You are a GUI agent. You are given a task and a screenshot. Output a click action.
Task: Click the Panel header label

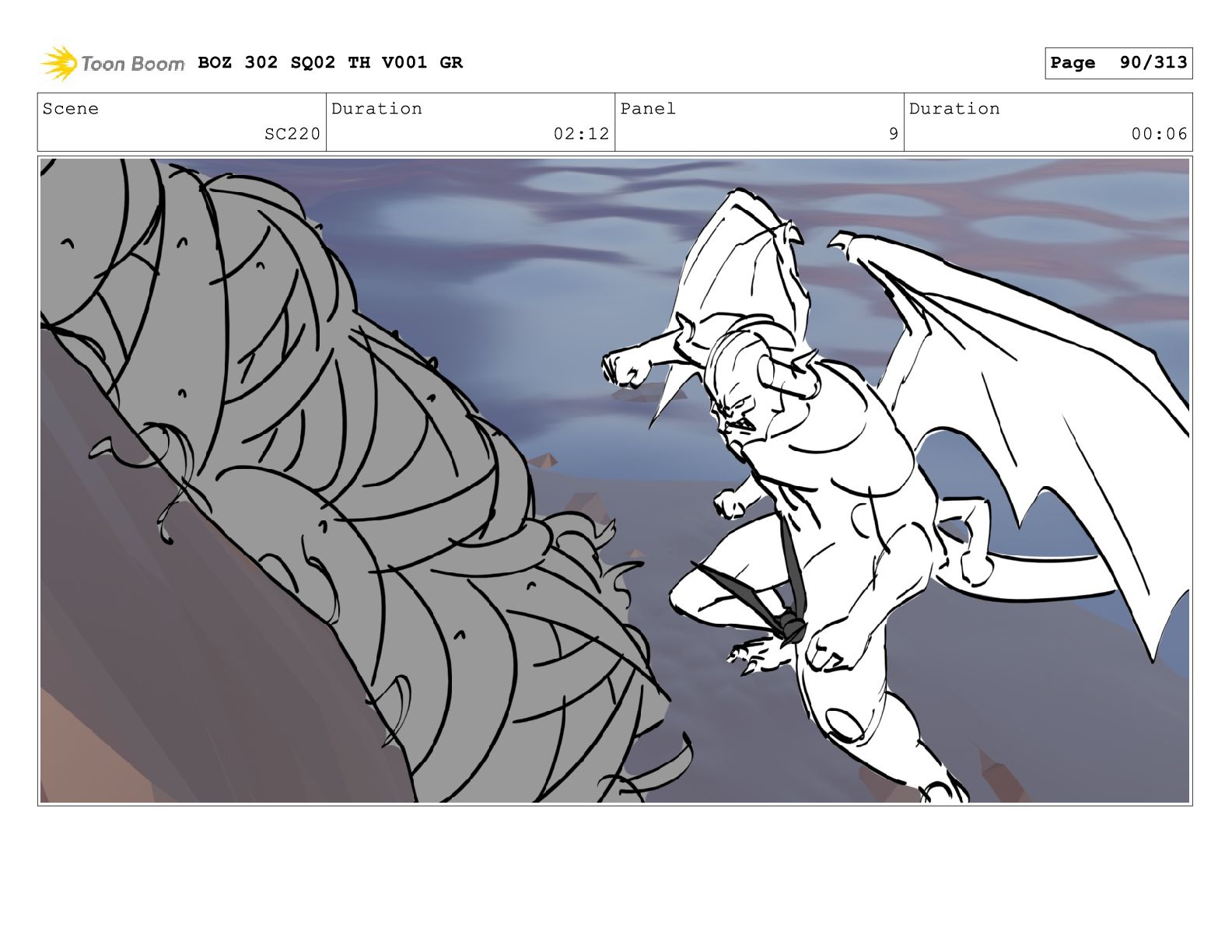tap(648, 109)
